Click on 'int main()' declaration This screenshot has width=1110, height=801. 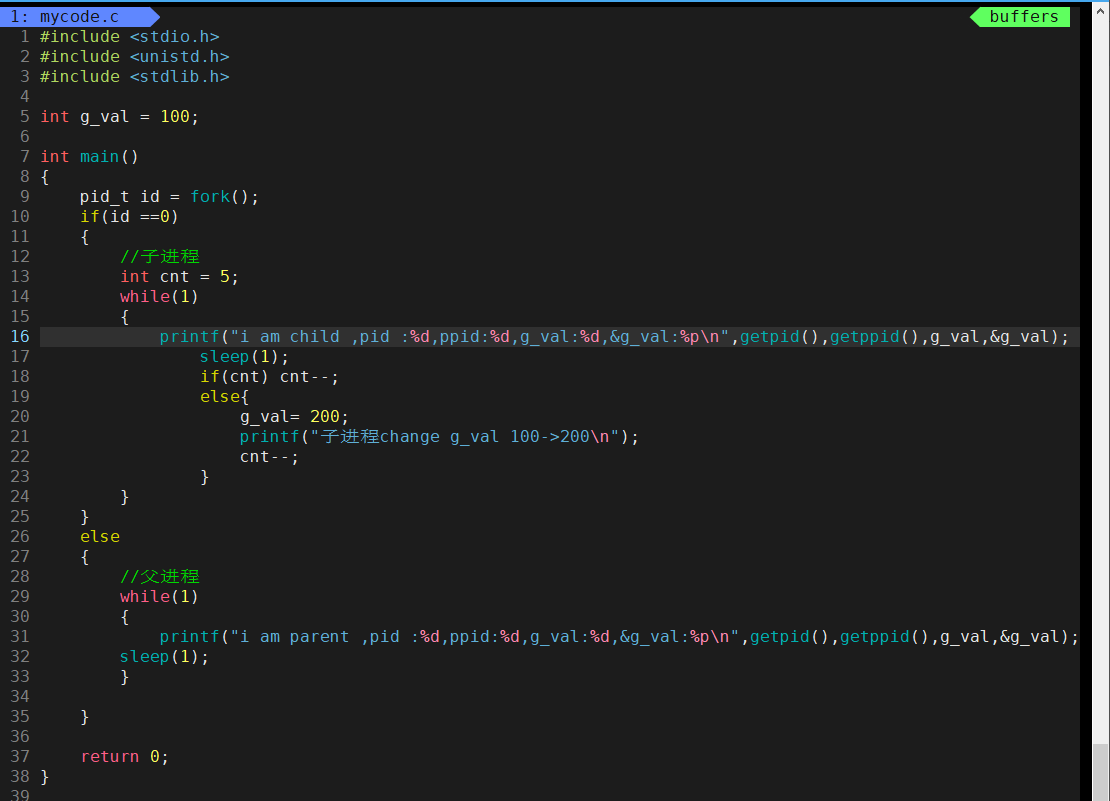tap(89, 156)
